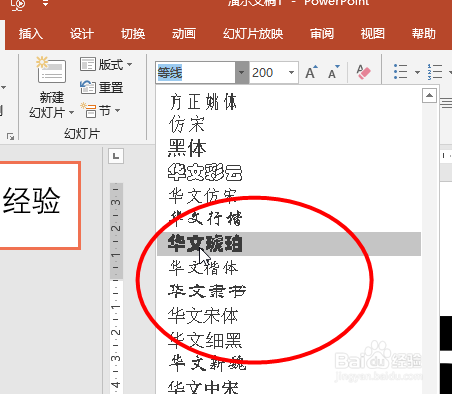The width and height of the screenshot is (452, 394).
Task: Clear all formatting with eraser icon
Action: pyautogui.click(x=363, y=72)
